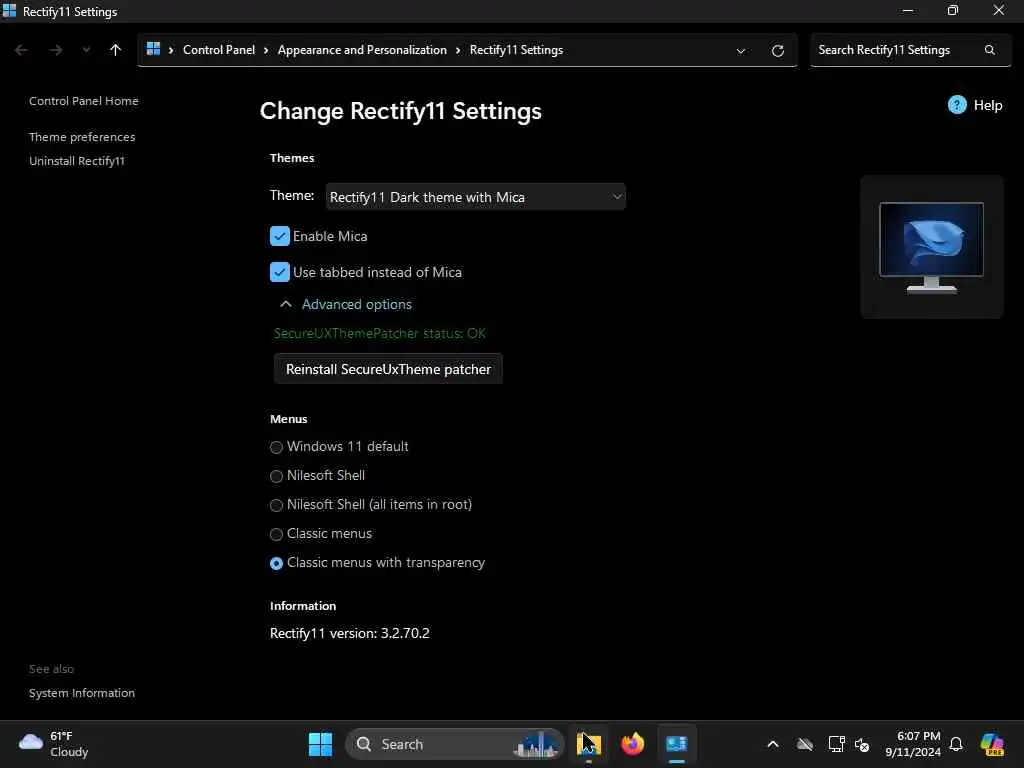Open the network display tray icon
The image size is (1024, 768).
click(836, 744)
